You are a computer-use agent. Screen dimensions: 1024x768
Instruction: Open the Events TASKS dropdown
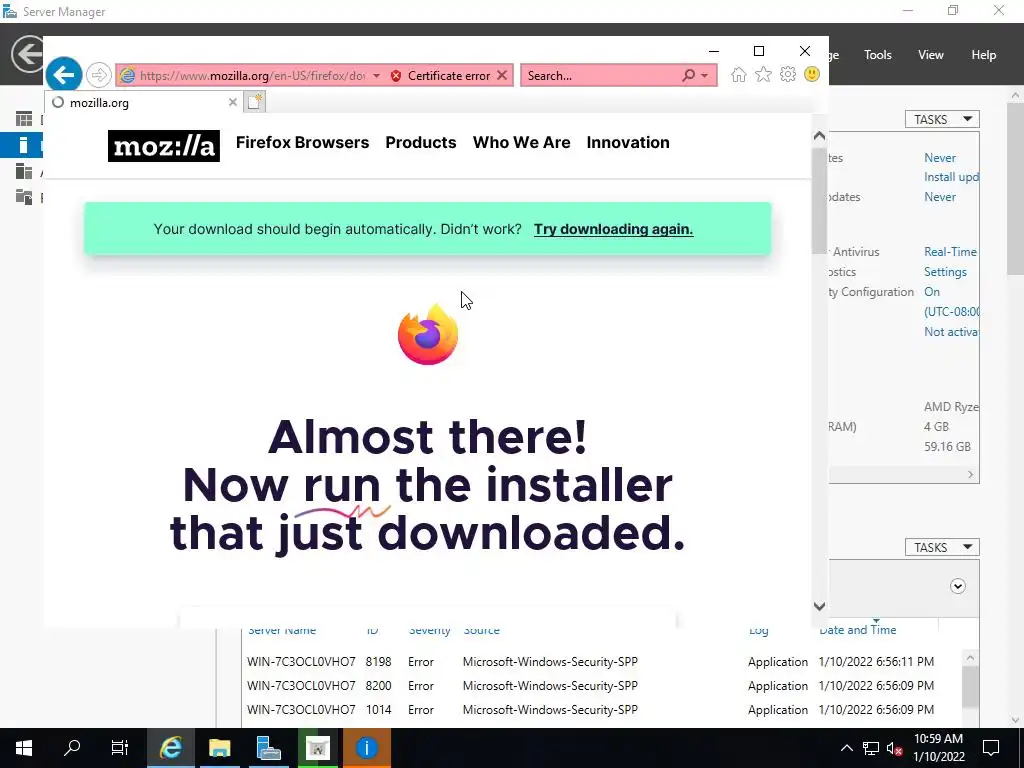pos(942,547)
